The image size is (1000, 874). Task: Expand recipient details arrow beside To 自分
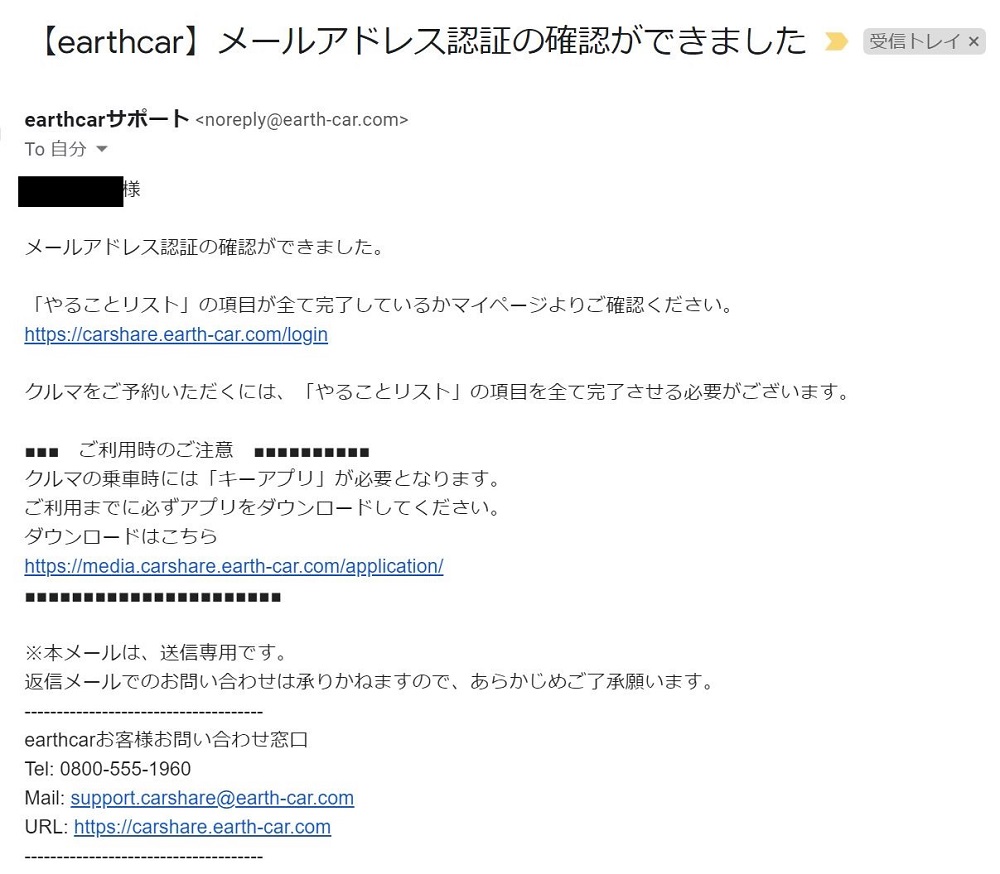[x=101, y=149]
